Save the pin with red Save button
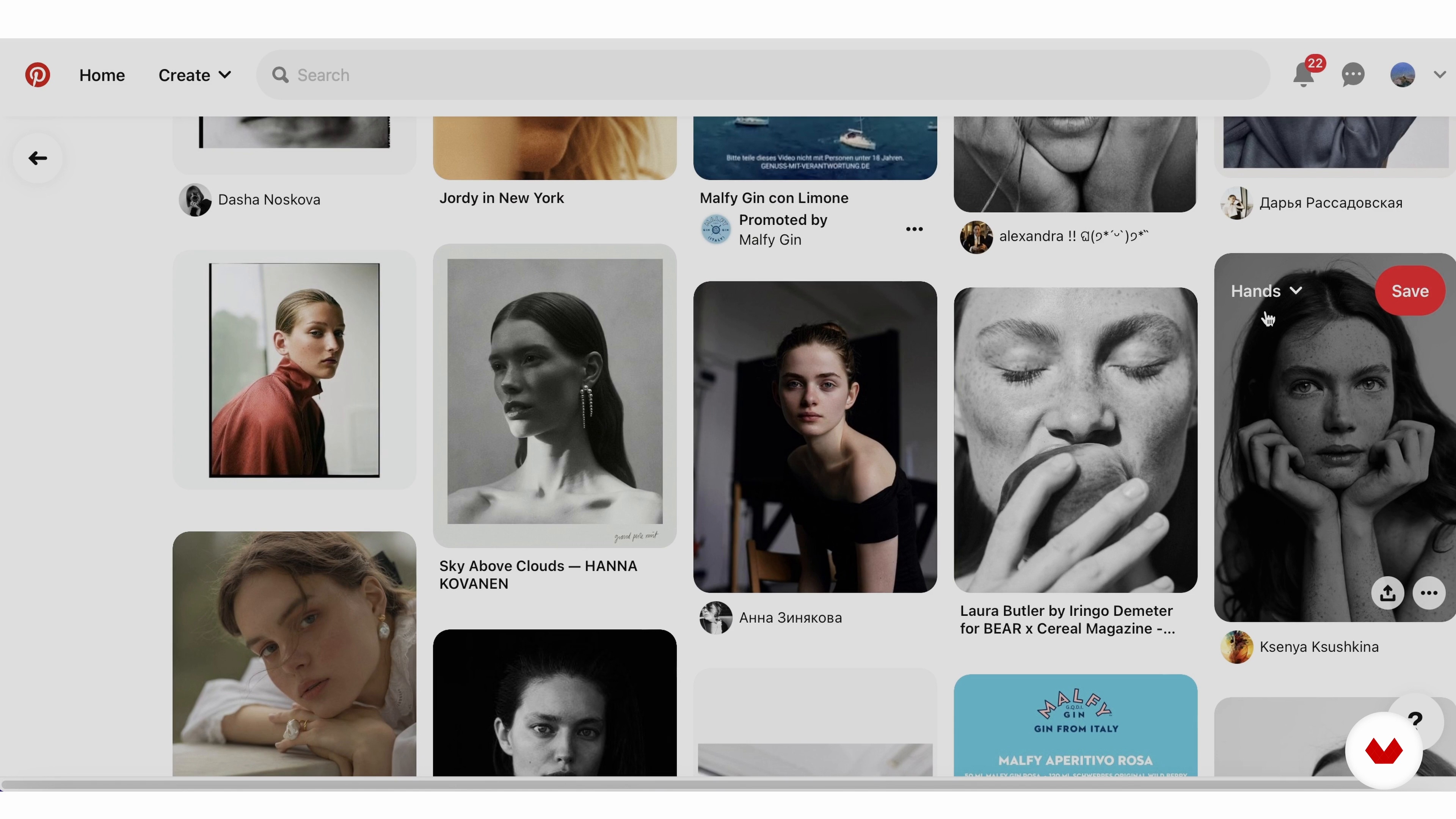The height and width of the screenshot is (819, 1456). 1410,291
